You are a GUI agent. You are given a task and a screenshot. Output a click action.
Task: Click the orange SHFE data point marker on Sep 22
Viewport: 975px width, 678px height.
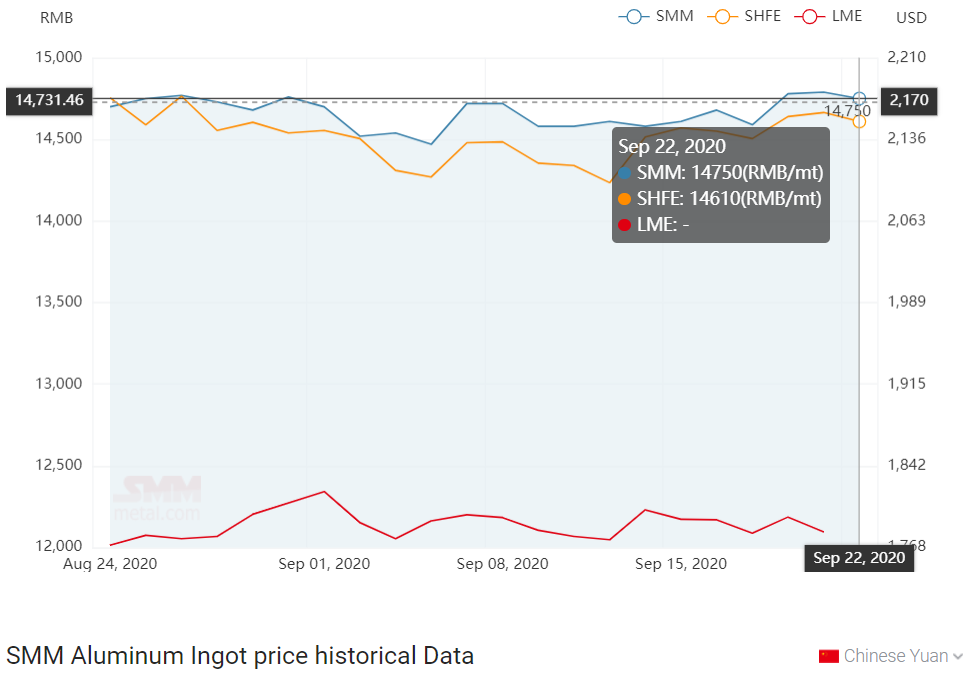coord(859,121)
